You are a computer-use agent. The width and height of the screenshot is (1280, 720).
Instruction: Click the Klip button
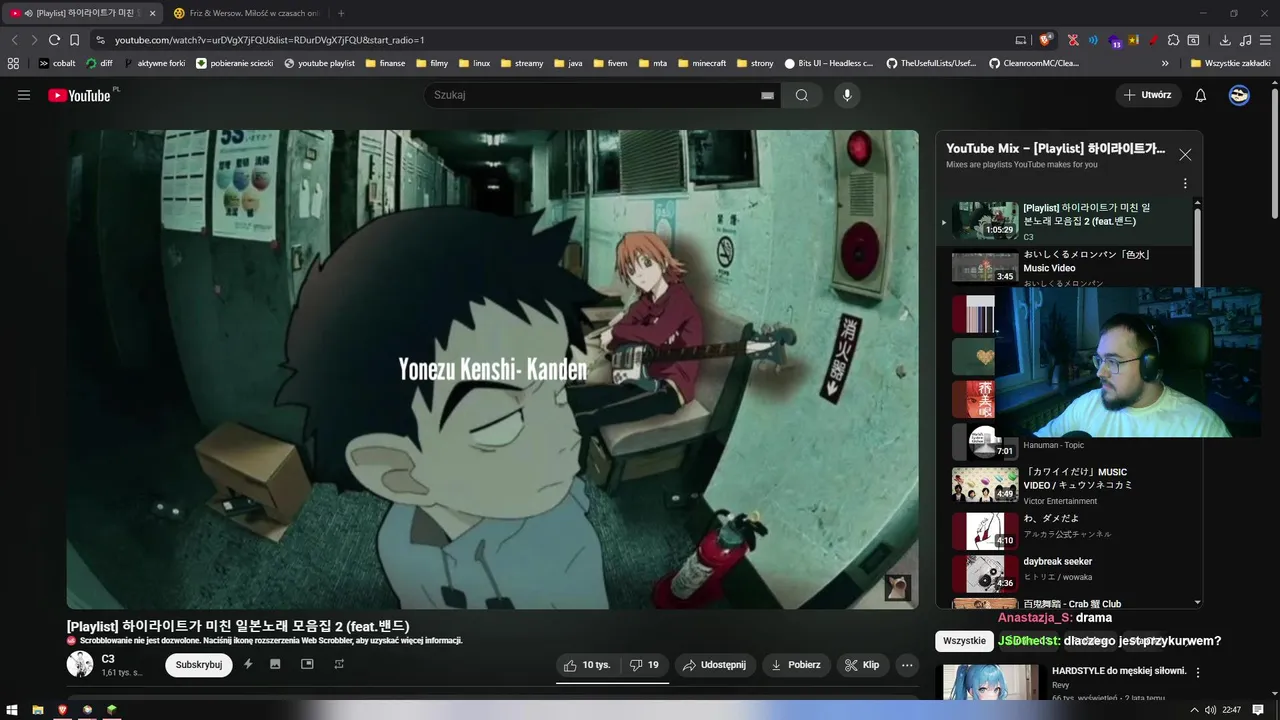(x=862, y=665)
